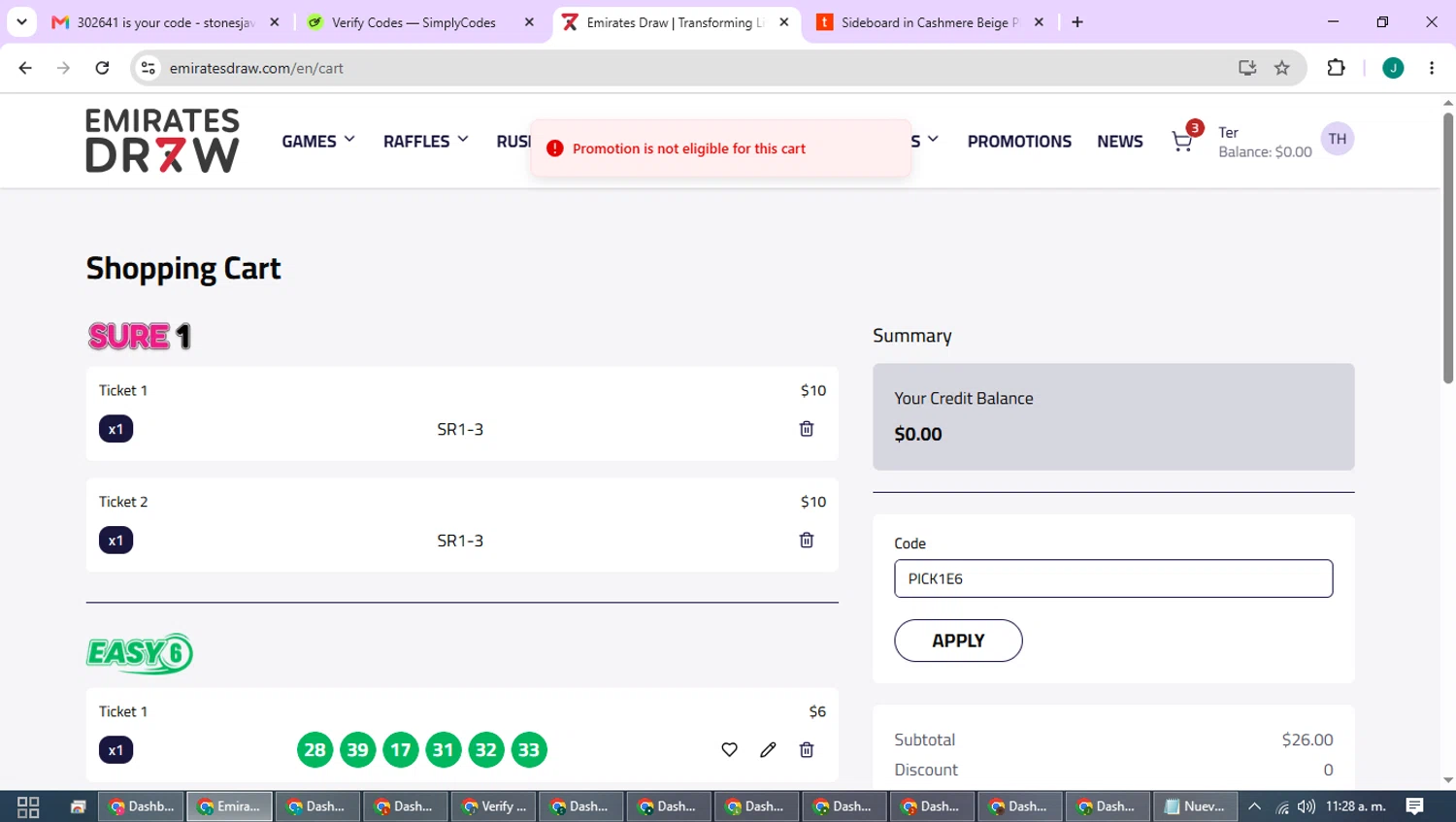Edit the EASY6 ticket numbers with the pencil
This screenshot has height=822, width=1456.
768,750
